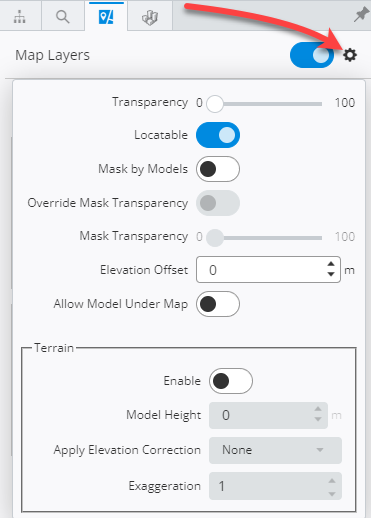371x518 pixels.
Task: Click the Model Height input field
Action: coord(268,415)
